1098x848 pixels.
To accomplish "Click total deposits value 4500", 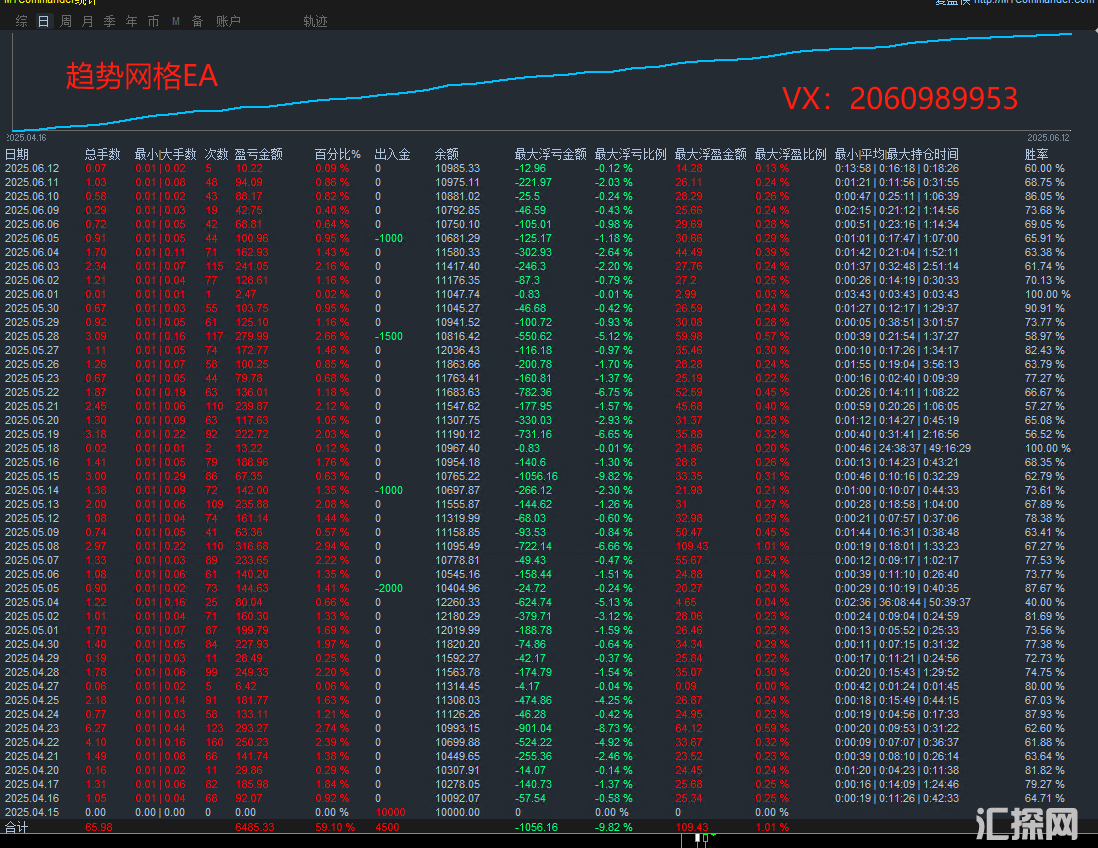I will click(387, 828).
